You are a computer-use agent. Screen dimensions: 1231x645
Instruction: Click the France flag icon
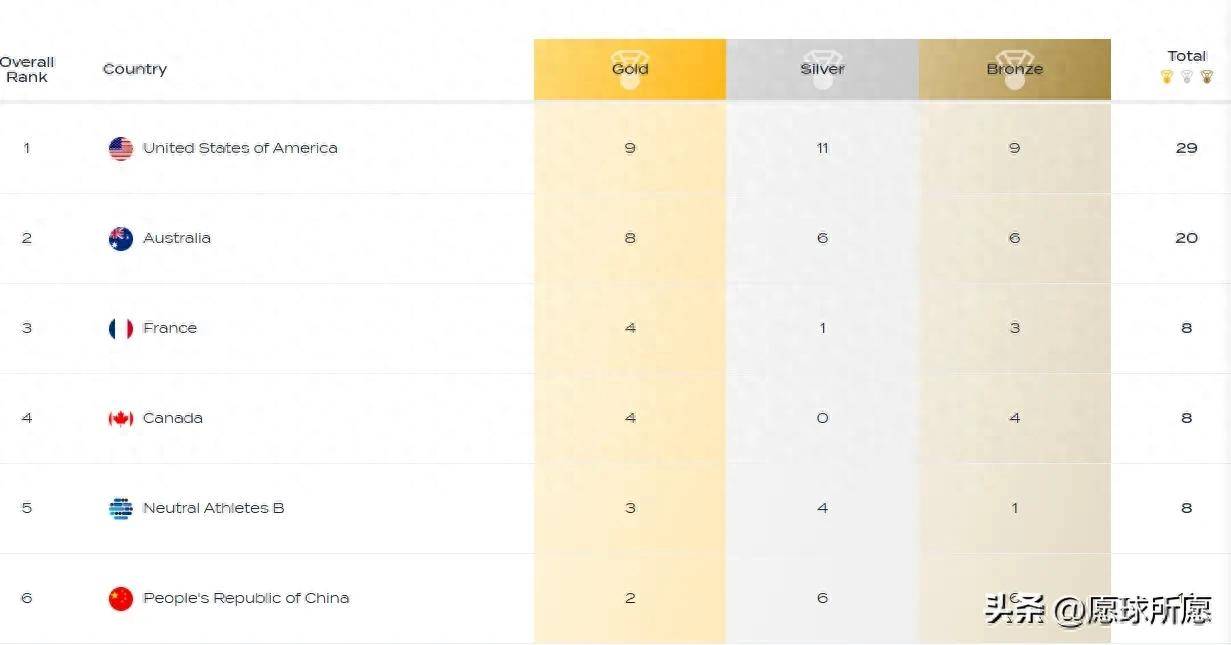[121, 329]
